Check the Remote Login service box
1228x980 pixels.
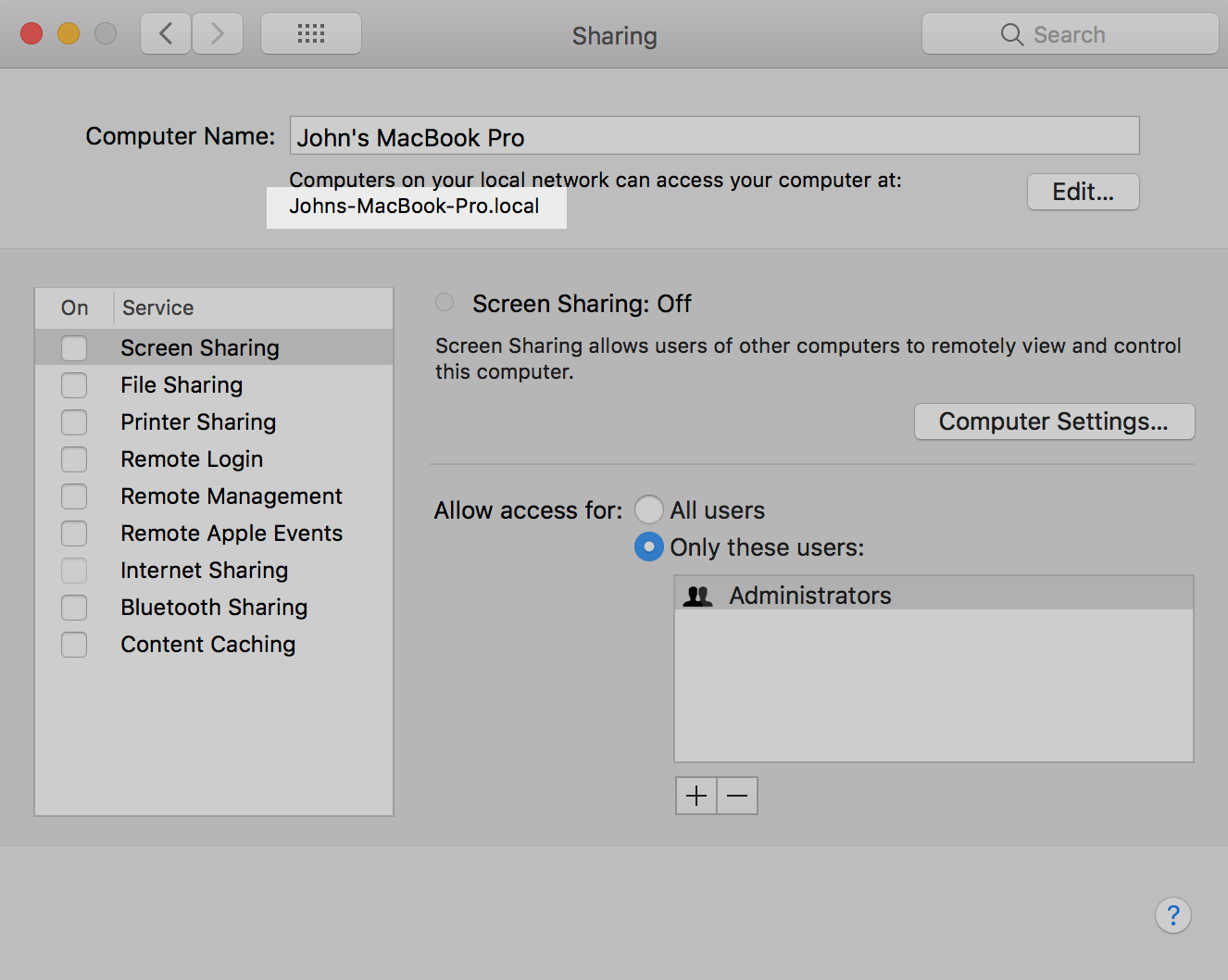[x=74, y=459]
